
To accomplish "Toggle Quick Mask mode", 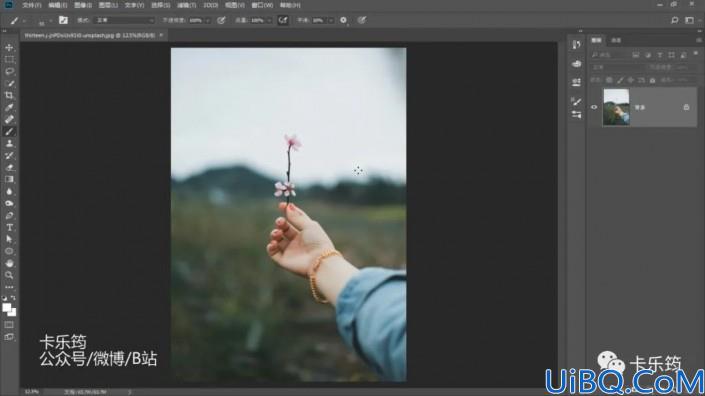I will click(9, 325).
